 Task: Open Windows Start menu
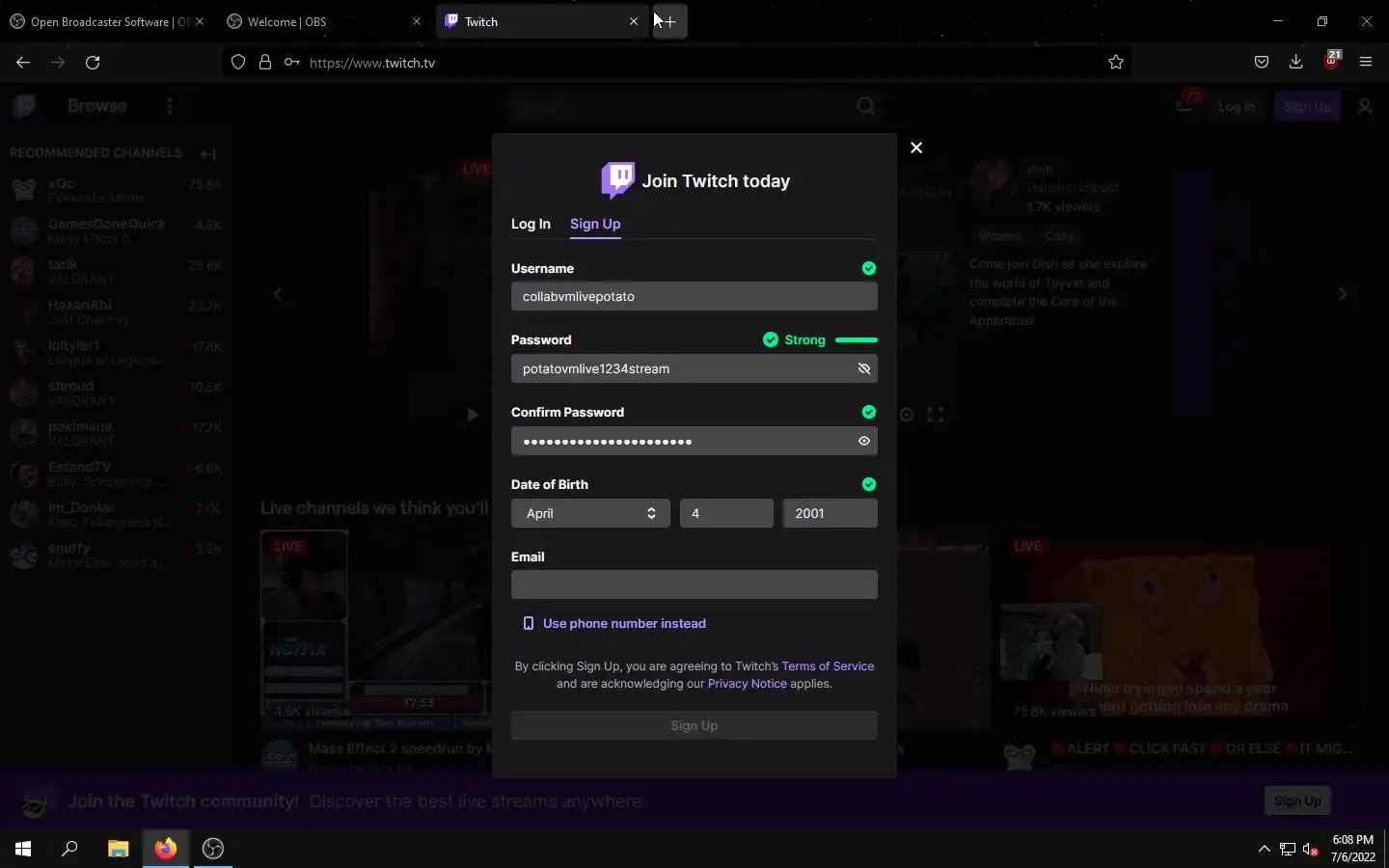(x=23, y=849)
